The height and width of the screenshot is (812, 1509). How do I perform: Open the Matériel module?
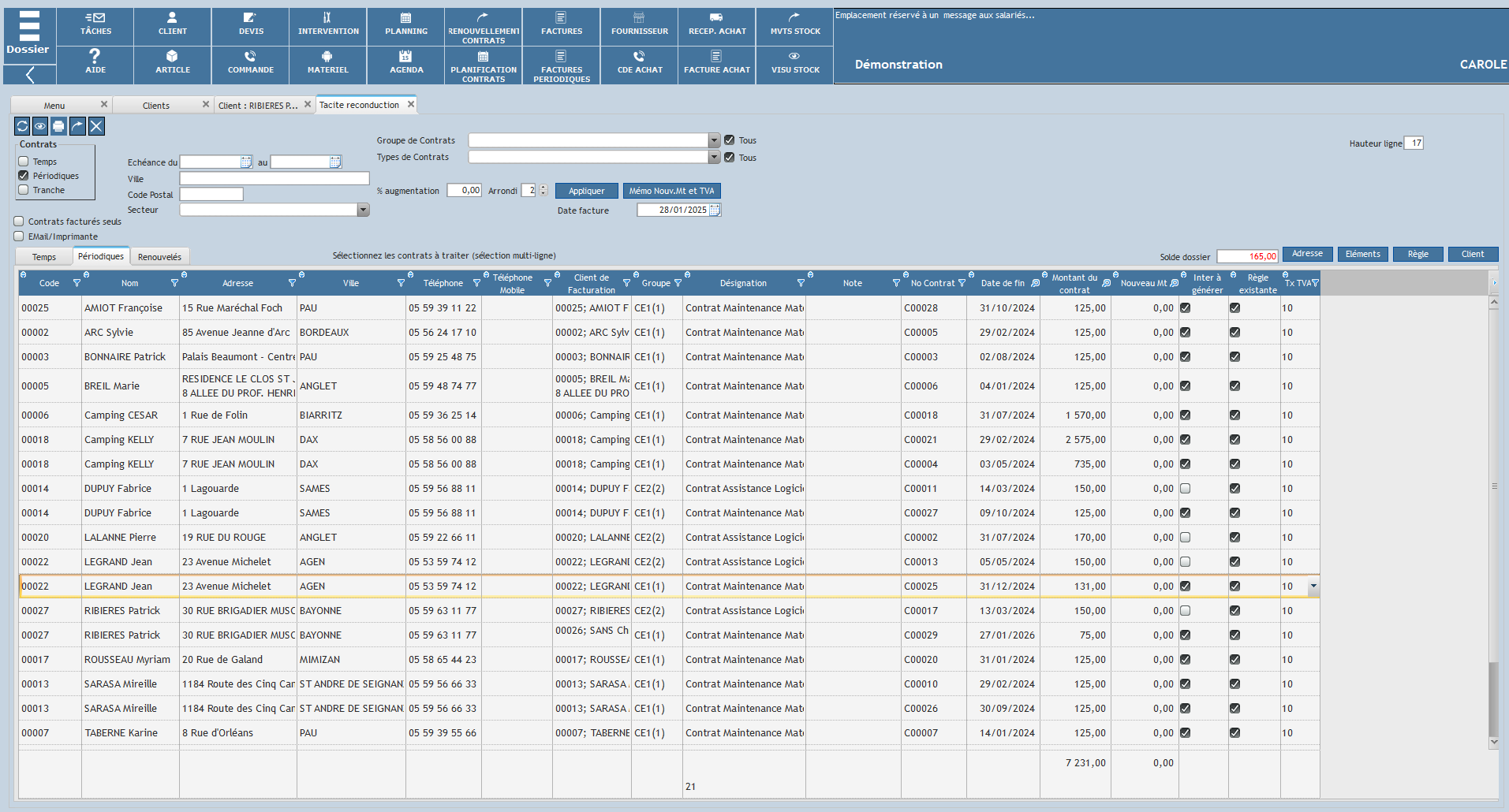328,65
